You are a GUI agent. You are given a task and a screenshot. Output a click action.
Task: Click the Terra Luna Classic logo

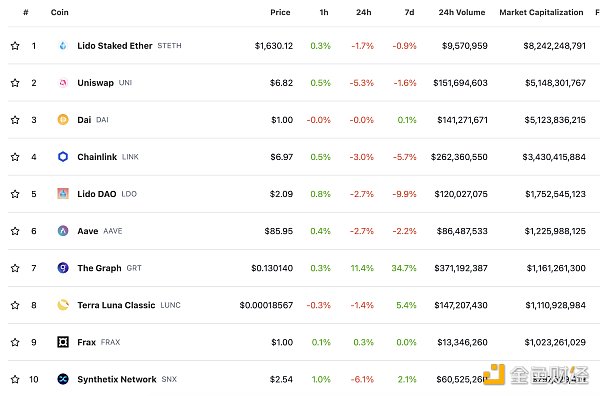pyautogui.click(x=63, y=305)
